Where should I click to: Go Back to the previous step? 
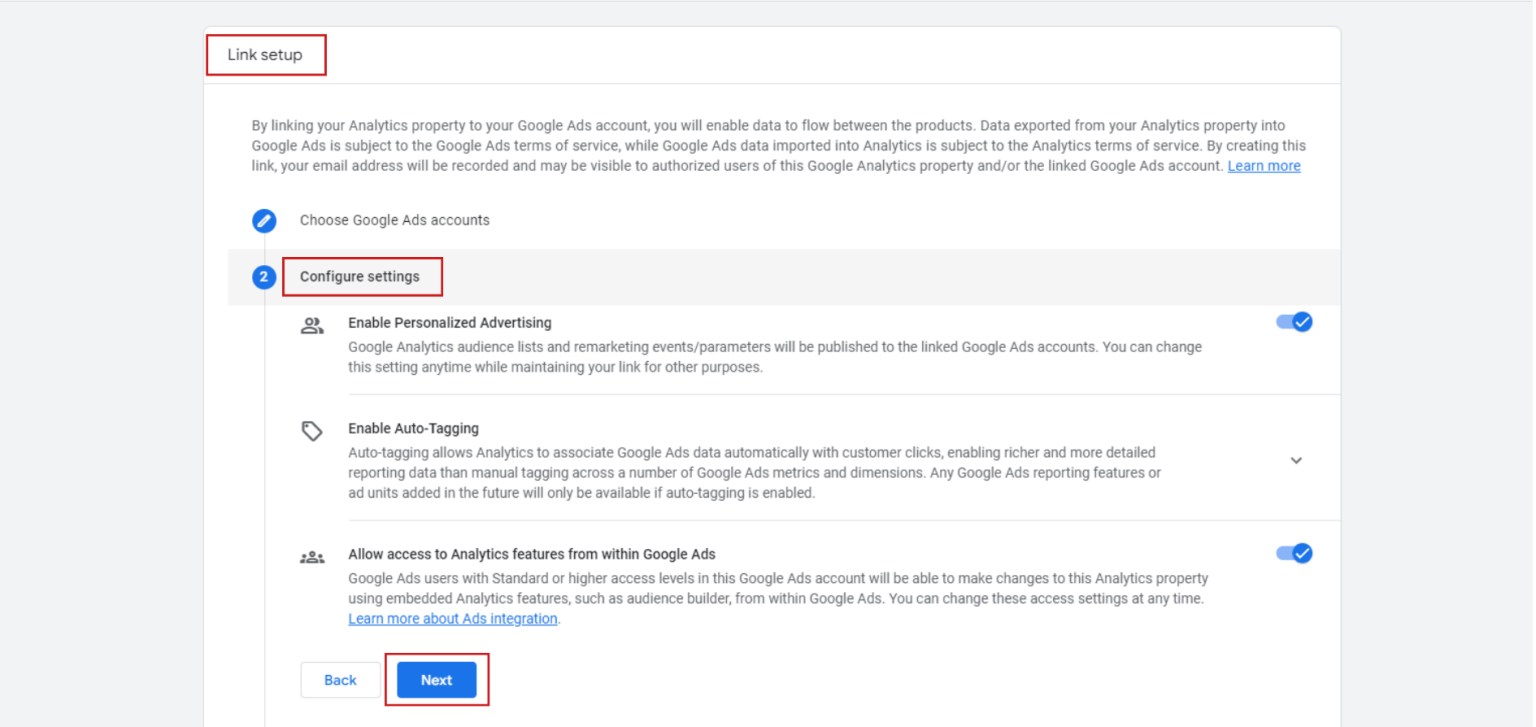[x=340, y=680]
